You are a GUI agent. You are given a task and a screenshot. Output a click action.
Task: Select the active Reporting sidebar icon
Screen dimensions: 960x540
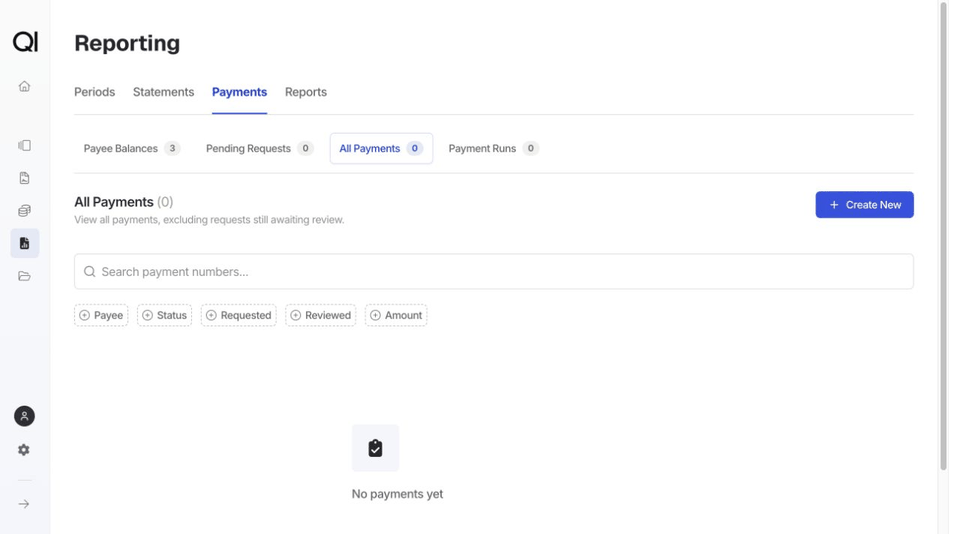point(24,244)
